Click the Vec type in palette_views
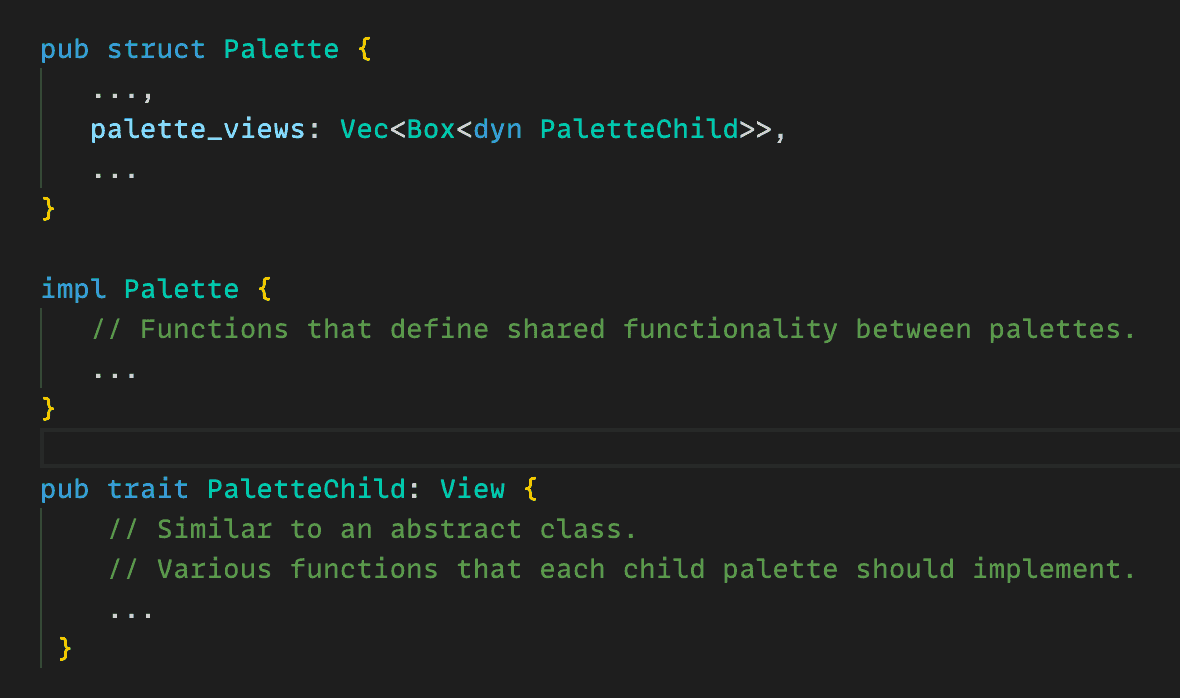 (364, 130)
